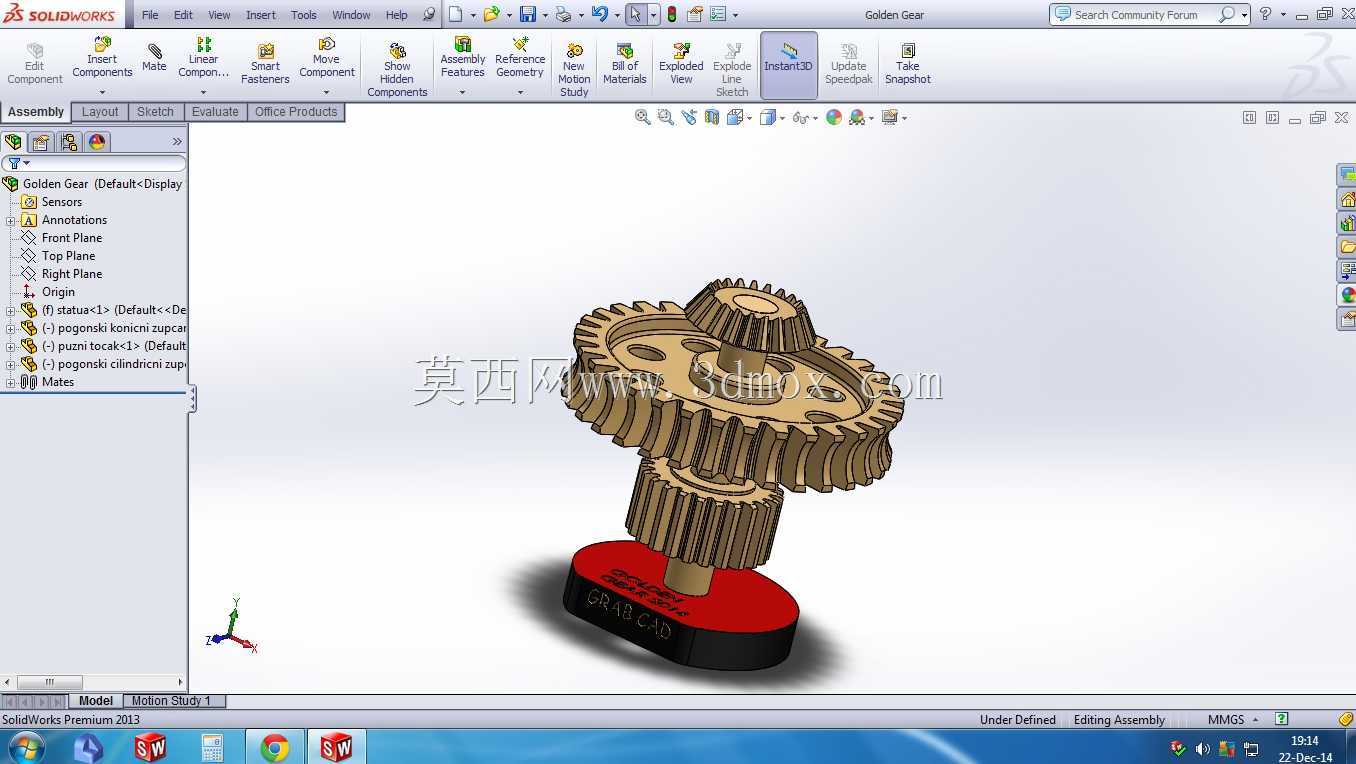This screenshot has height=764, width=1356.
Task: Click Insert Components in the ribbon
Action: click(x=102, y=58)
